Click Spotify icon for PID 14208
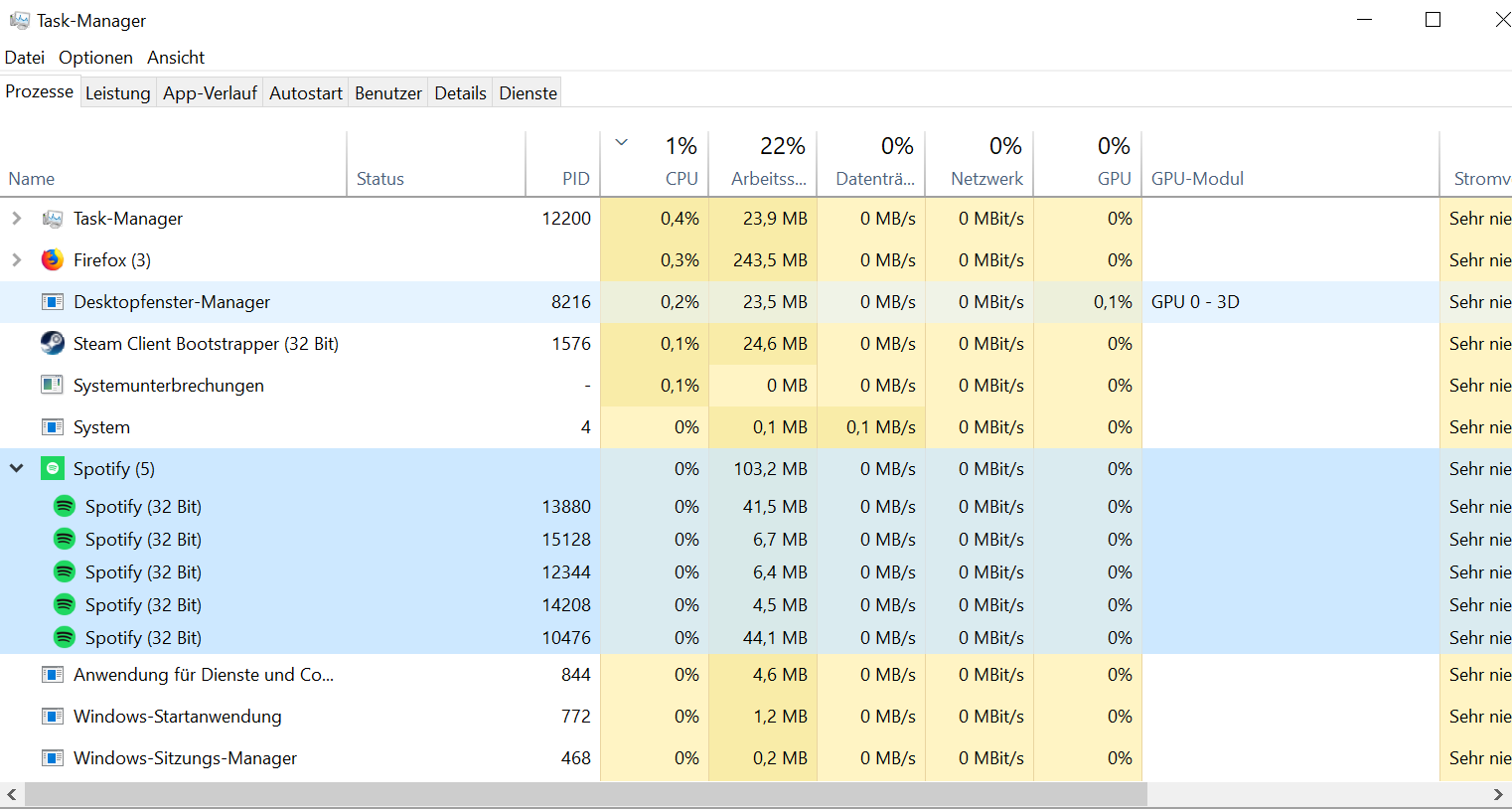Screen dimensions: 1512x811 65,604
